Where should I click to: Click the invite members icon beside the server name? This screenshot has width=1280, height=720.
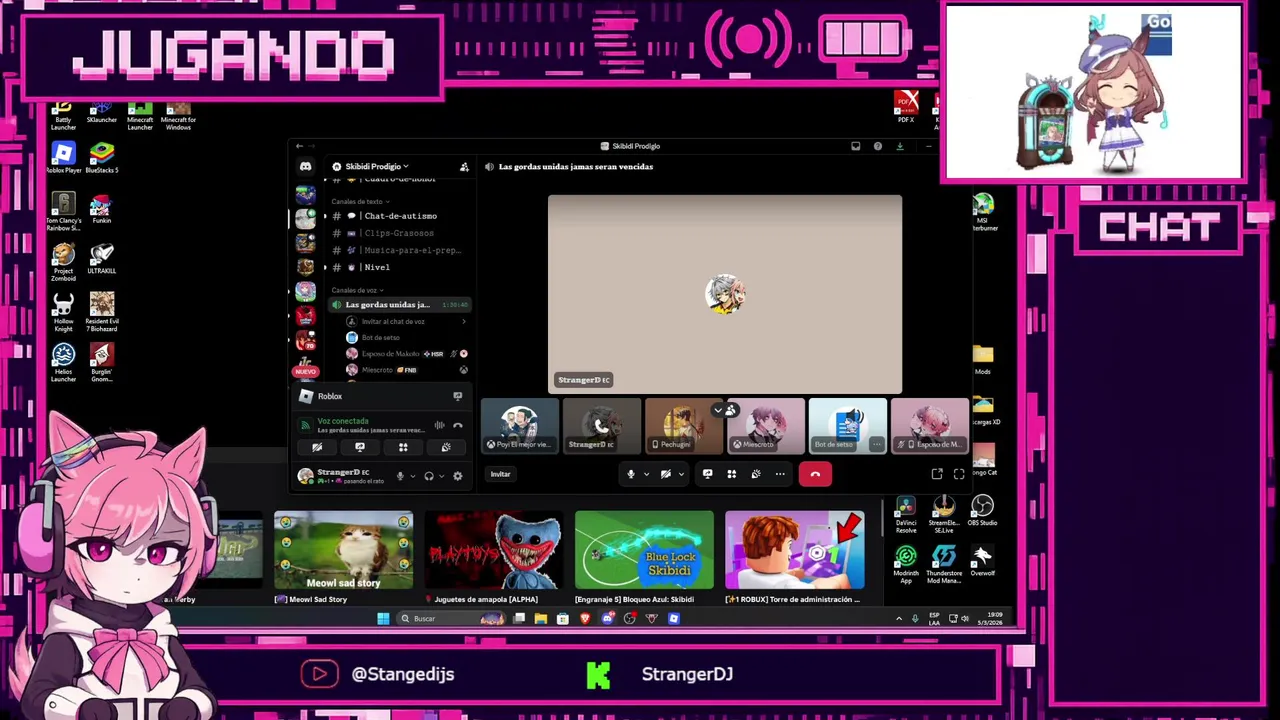pos(464,167)
